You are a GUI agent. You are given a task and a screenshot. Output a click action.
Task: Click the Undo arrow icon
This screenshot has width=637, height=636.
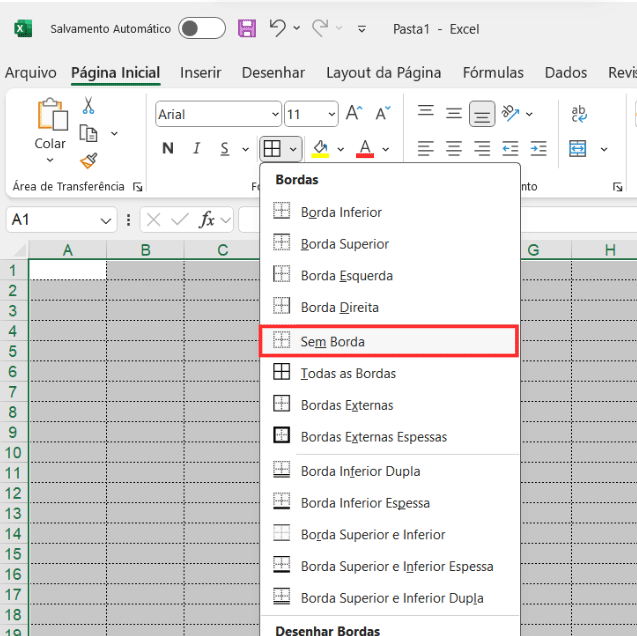click(x=278, y=28)
